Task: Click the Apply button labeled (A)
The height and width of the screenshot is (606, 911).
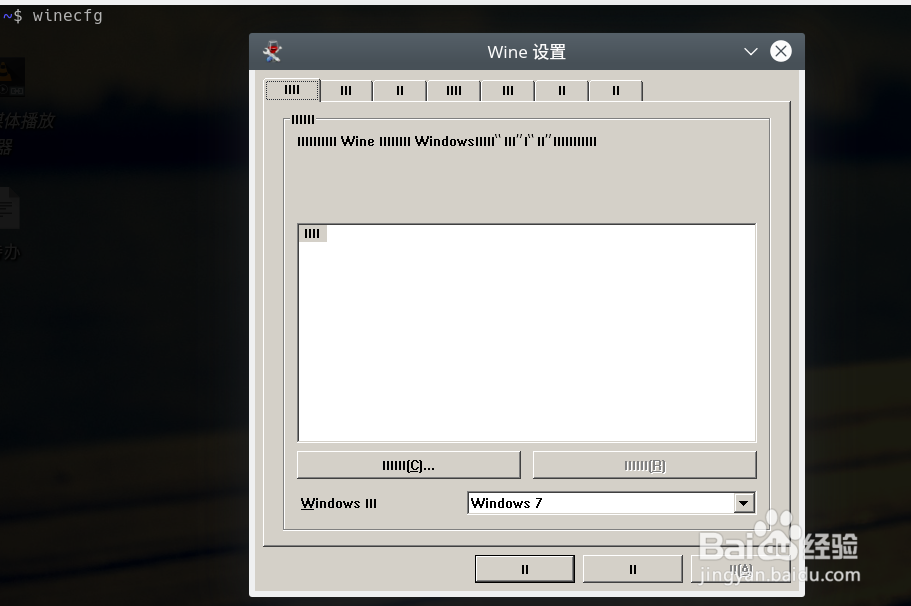Action: 740,569
